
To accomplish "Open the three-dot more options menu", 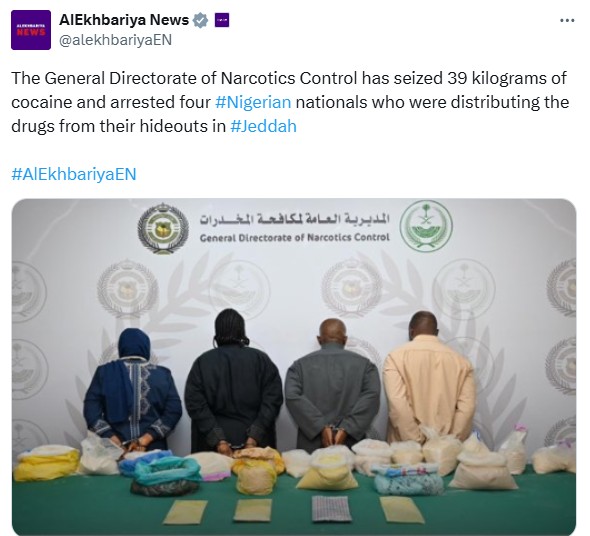I will [567, 21].
